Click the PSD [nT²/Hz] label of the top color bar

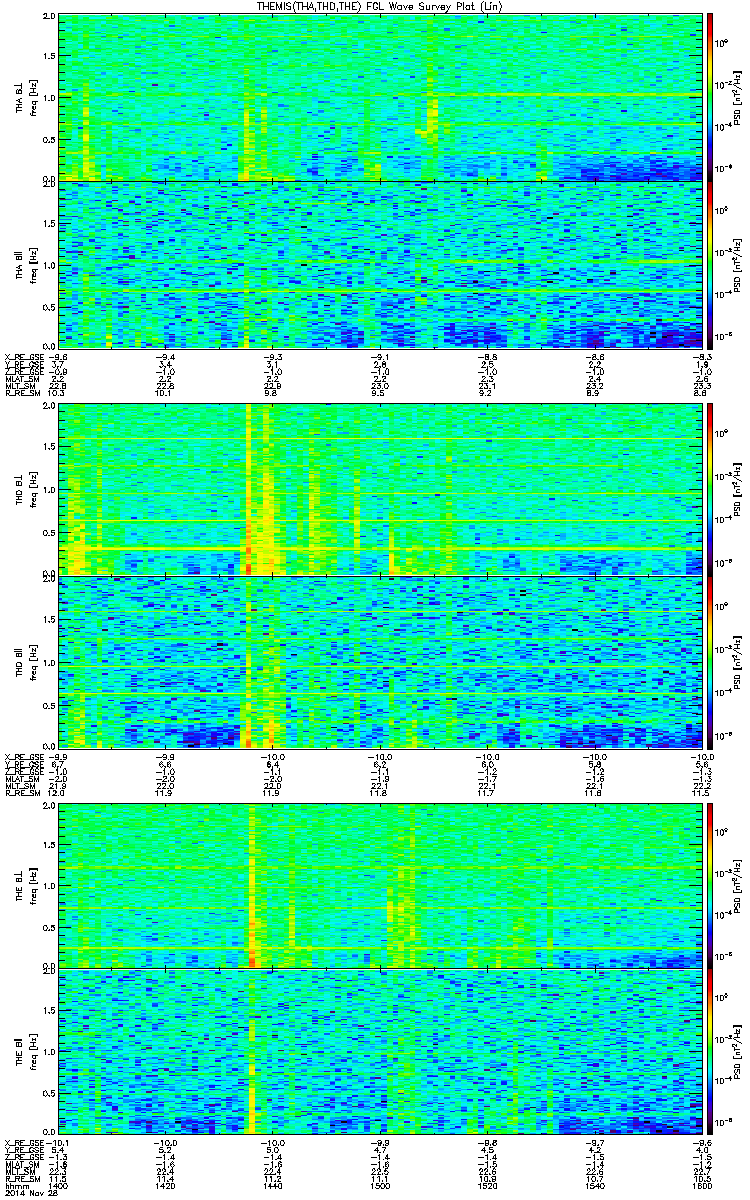coord(737,97)
